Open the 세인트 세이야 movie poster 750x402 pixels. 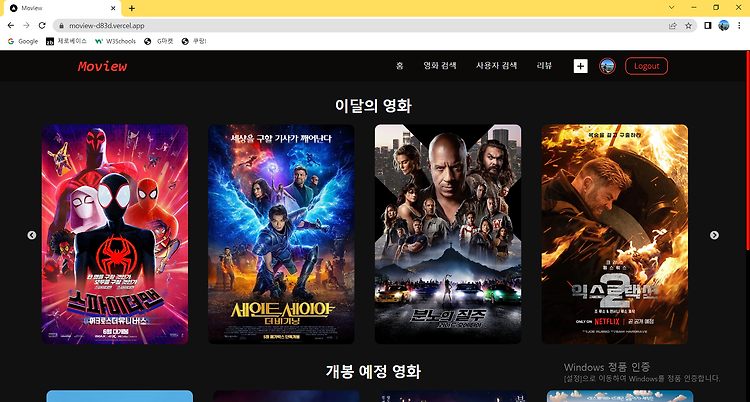[281, 234]
